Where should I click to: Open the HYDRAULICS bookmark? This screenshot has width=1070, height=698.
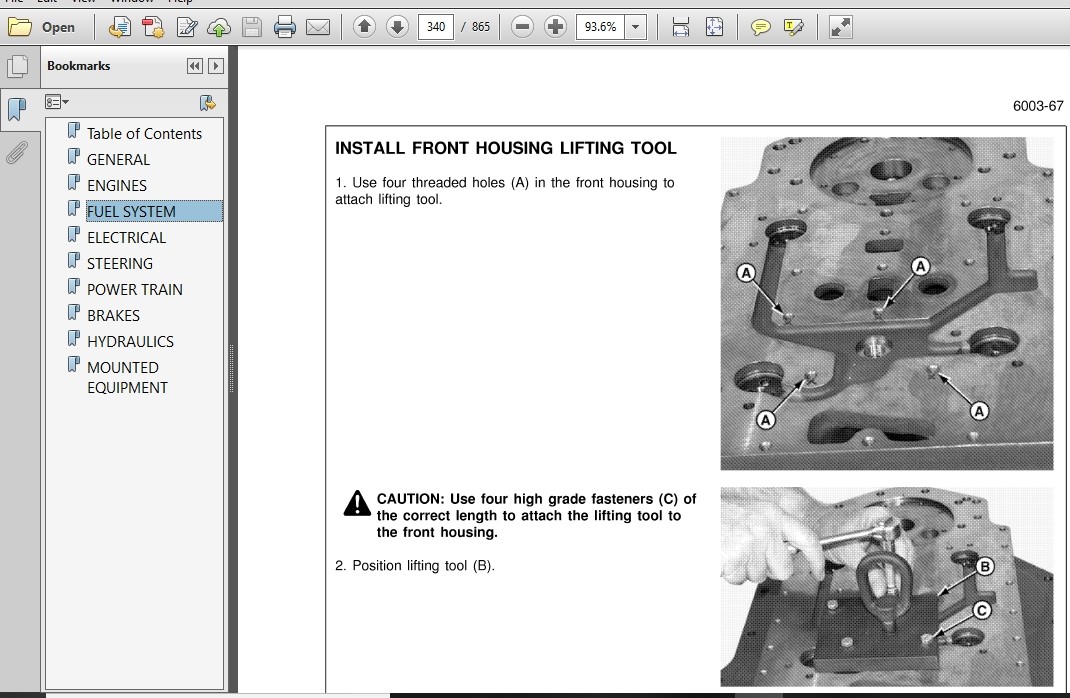130,341
